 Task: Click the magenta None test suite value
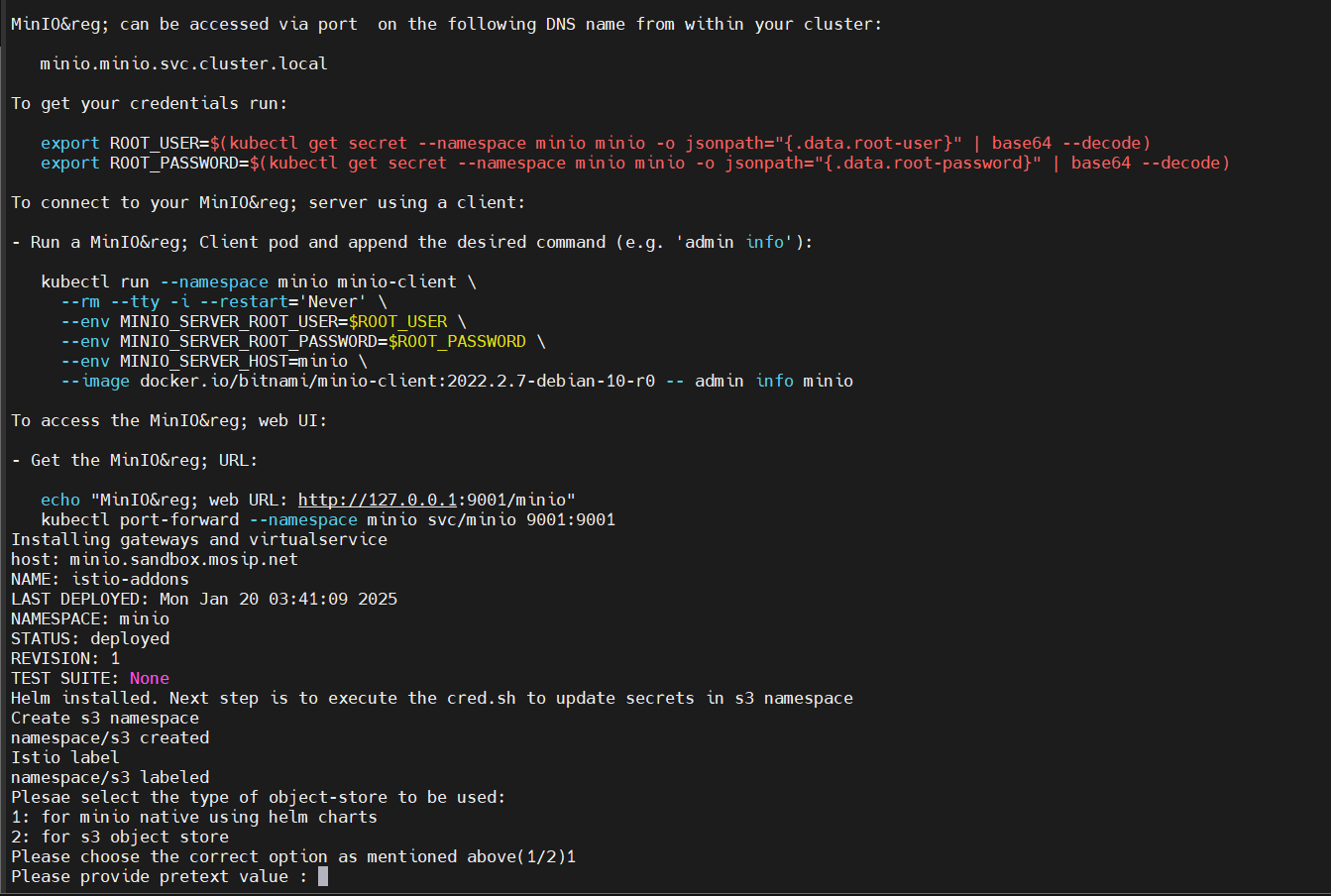[149, 678]
